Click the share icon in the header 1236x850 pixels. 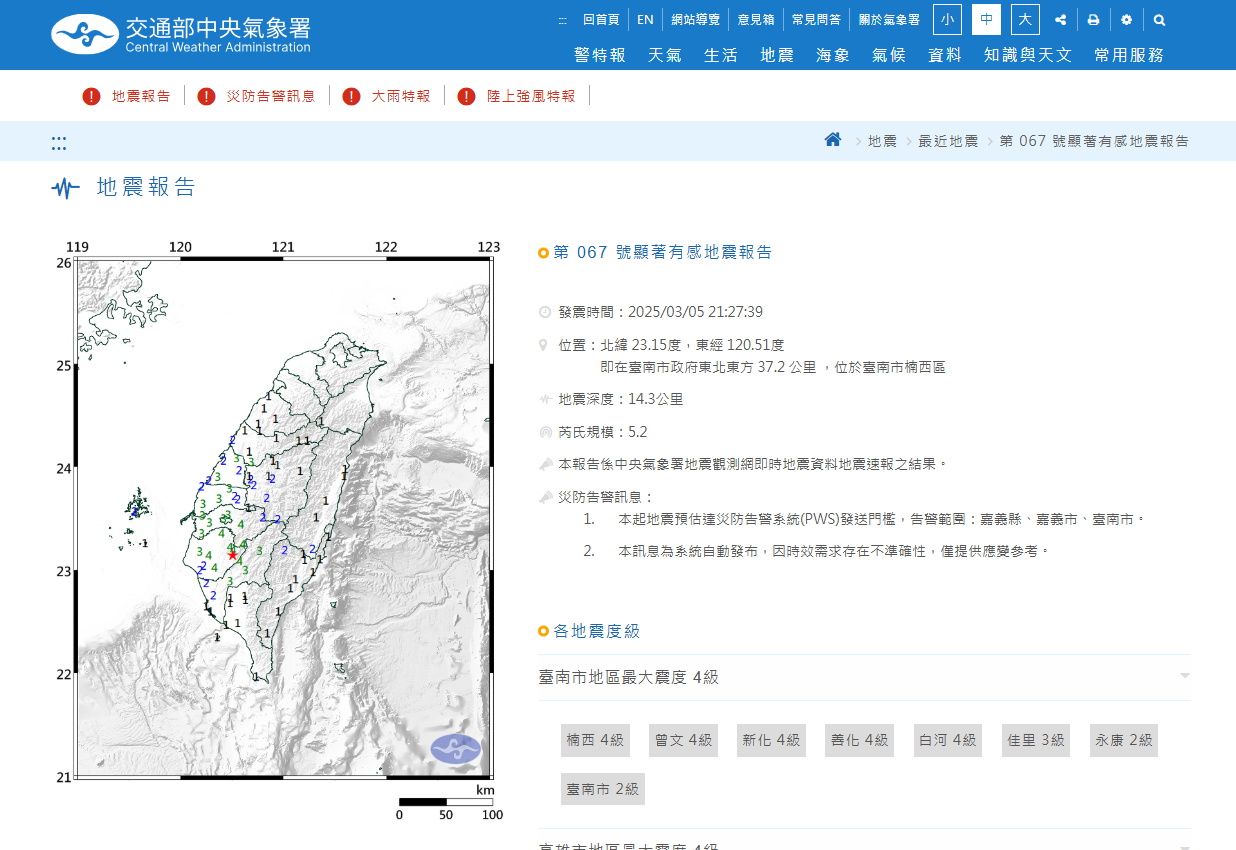point(1060,20)
